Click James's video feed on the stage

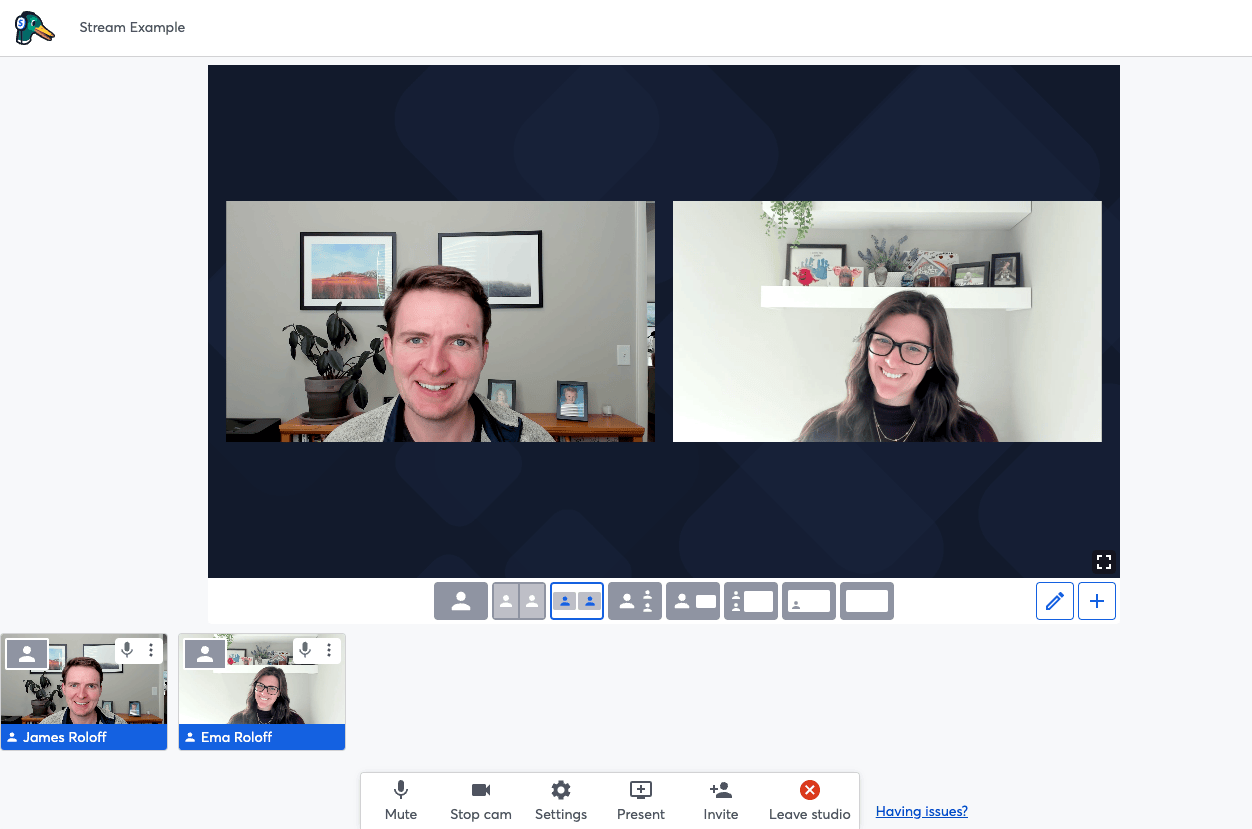440,321
